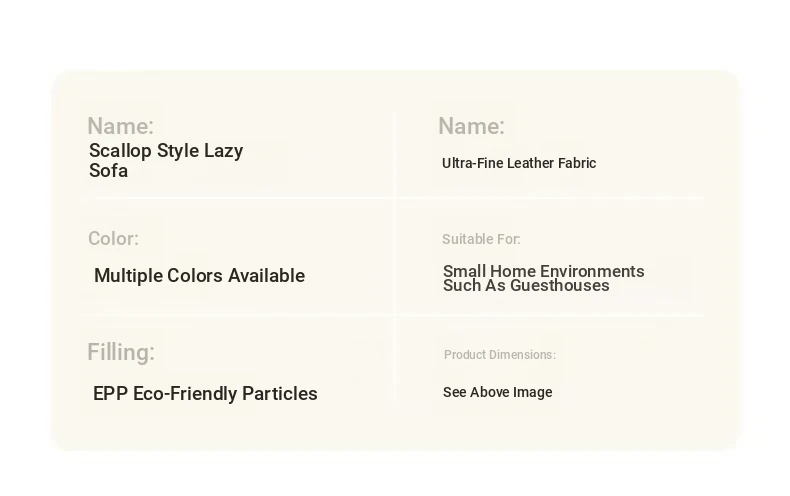
Task: Click the Filling: label
Action: pyautogui.click(x=121, y=352)
